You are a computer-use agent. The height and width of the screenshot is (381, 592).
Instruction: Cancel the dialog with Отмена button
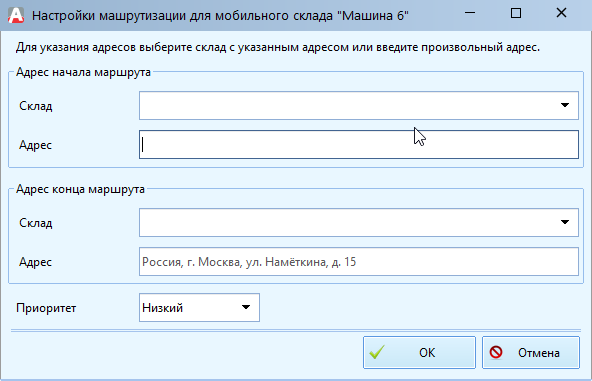coord(531,353)
